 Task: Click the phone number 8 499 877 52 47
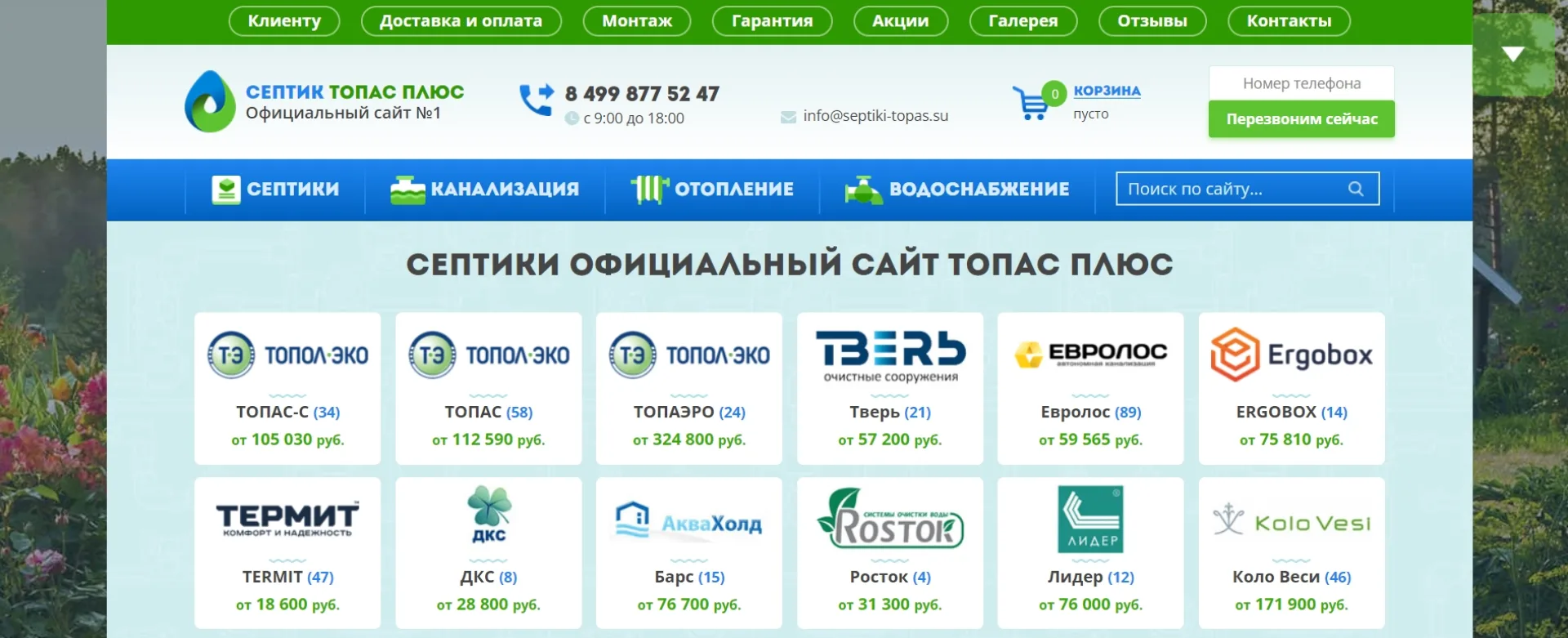[642, 94]
